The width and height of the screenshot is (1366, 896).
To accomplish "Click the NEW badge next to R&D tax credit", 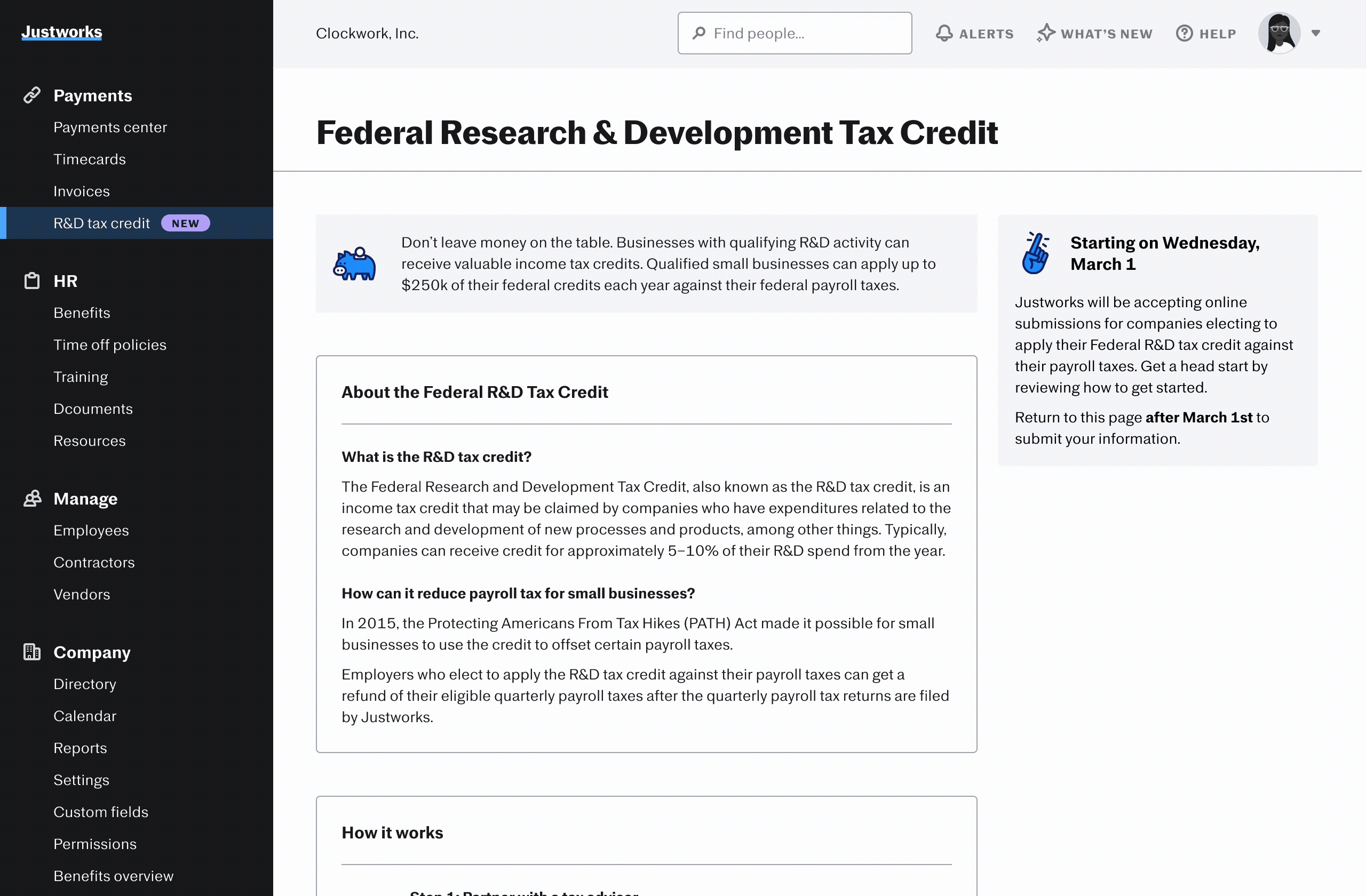I will click(x=185, y=223).
